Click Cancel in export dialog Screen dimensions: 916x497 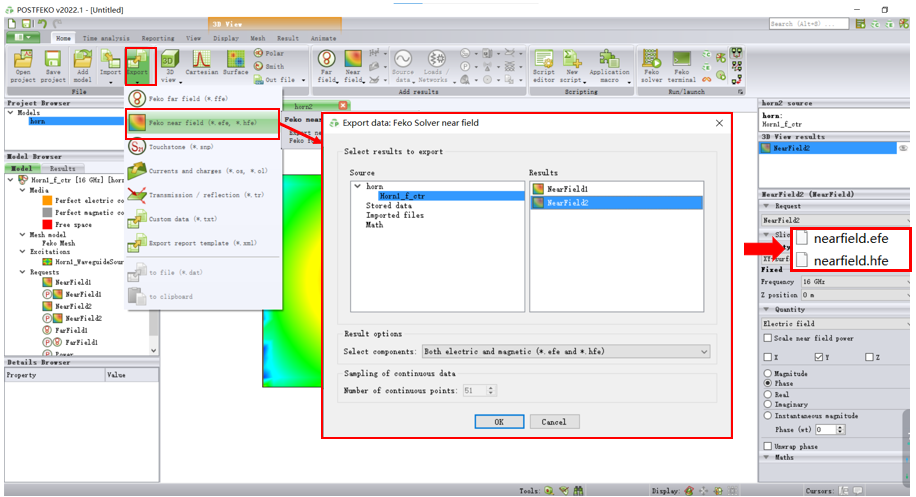click(x=554, y=422)
